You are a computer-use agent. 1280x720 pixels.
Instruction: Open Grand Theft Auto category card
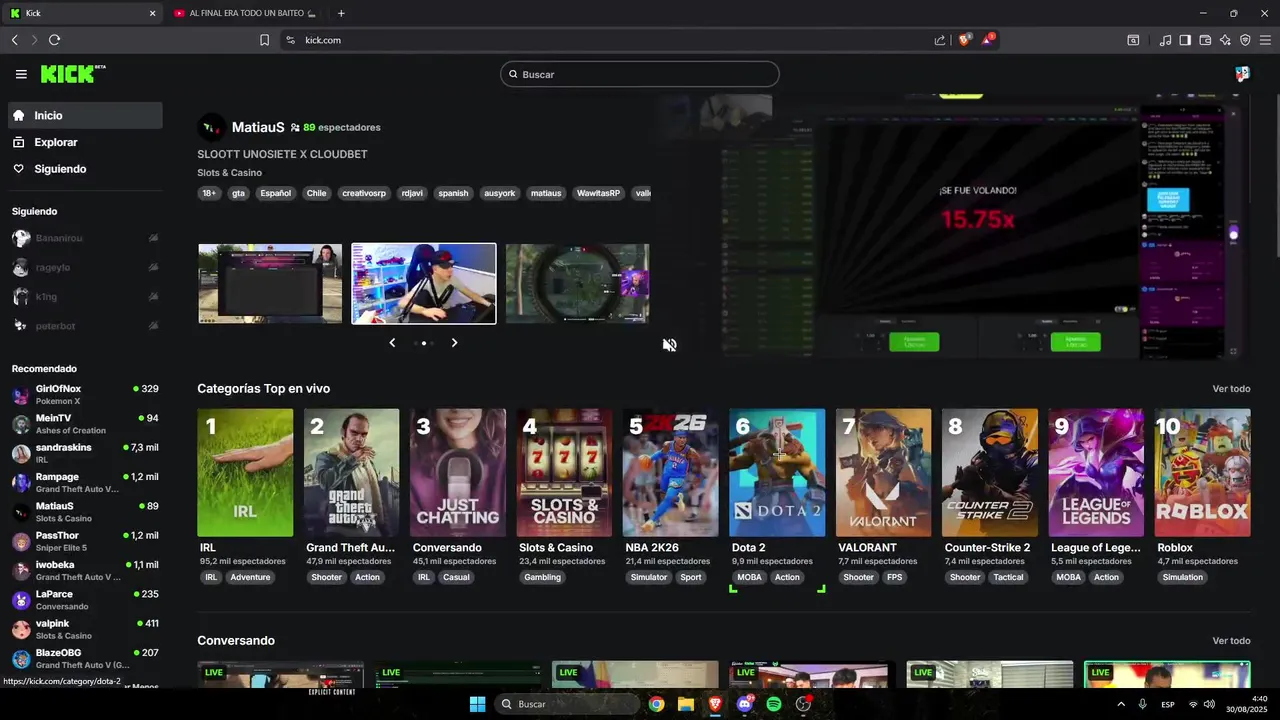(x=351, y=472)
